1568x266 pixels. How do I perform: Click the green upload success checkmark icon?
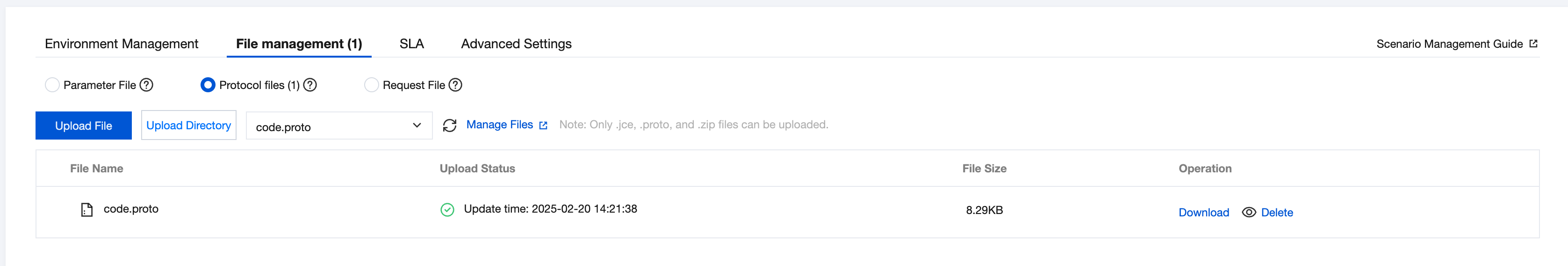[x=447, y=210]
